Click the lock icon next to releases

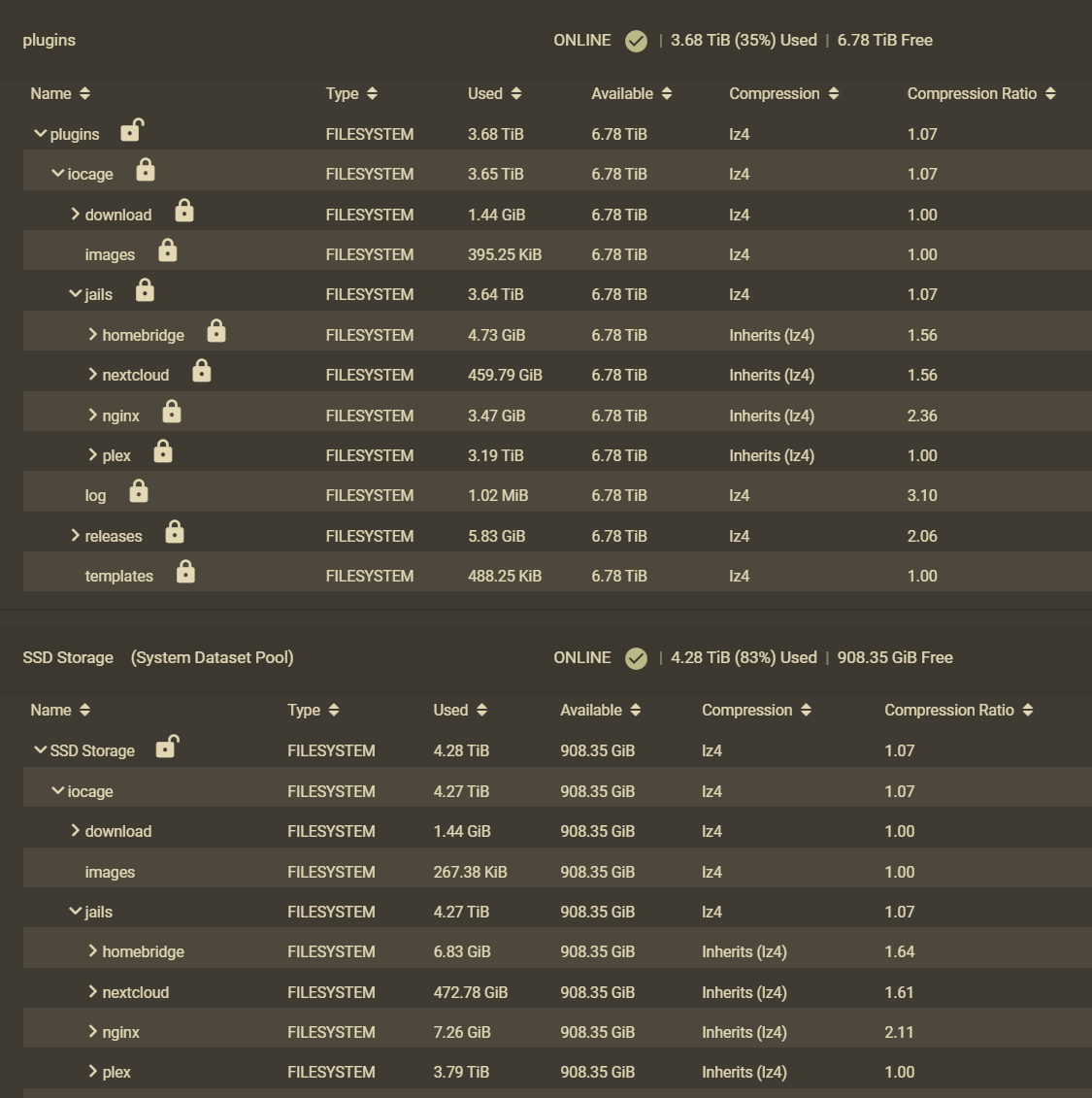[x=175, y=532]
